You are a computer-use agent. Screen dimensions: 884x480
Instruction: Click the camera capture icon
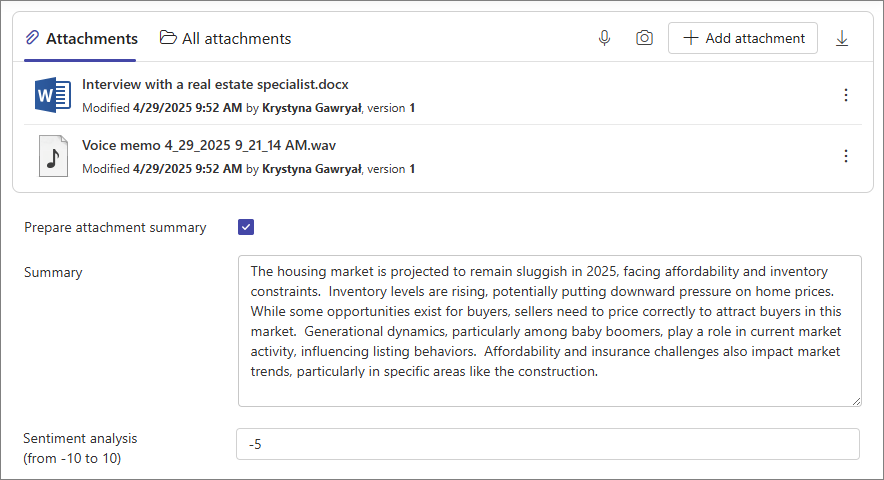tap(644, 38)
